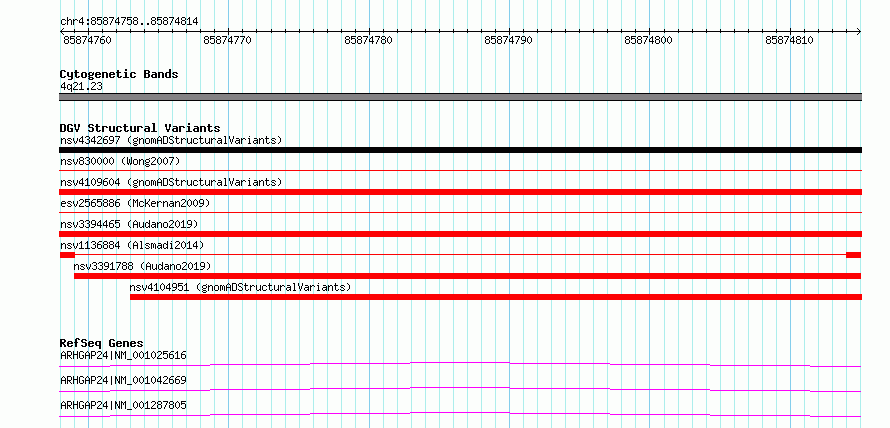
Task: Click the Cytogenetic Bands track heading
Action: click(119, 74)
